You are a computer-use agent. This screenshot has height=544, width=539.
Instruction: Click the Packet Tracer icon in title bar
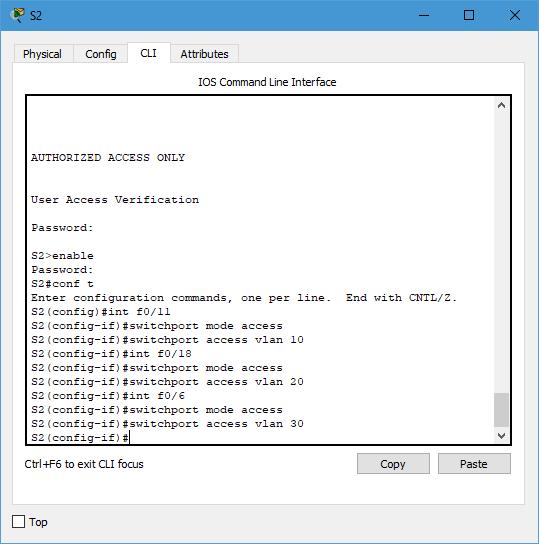point(17,15)
